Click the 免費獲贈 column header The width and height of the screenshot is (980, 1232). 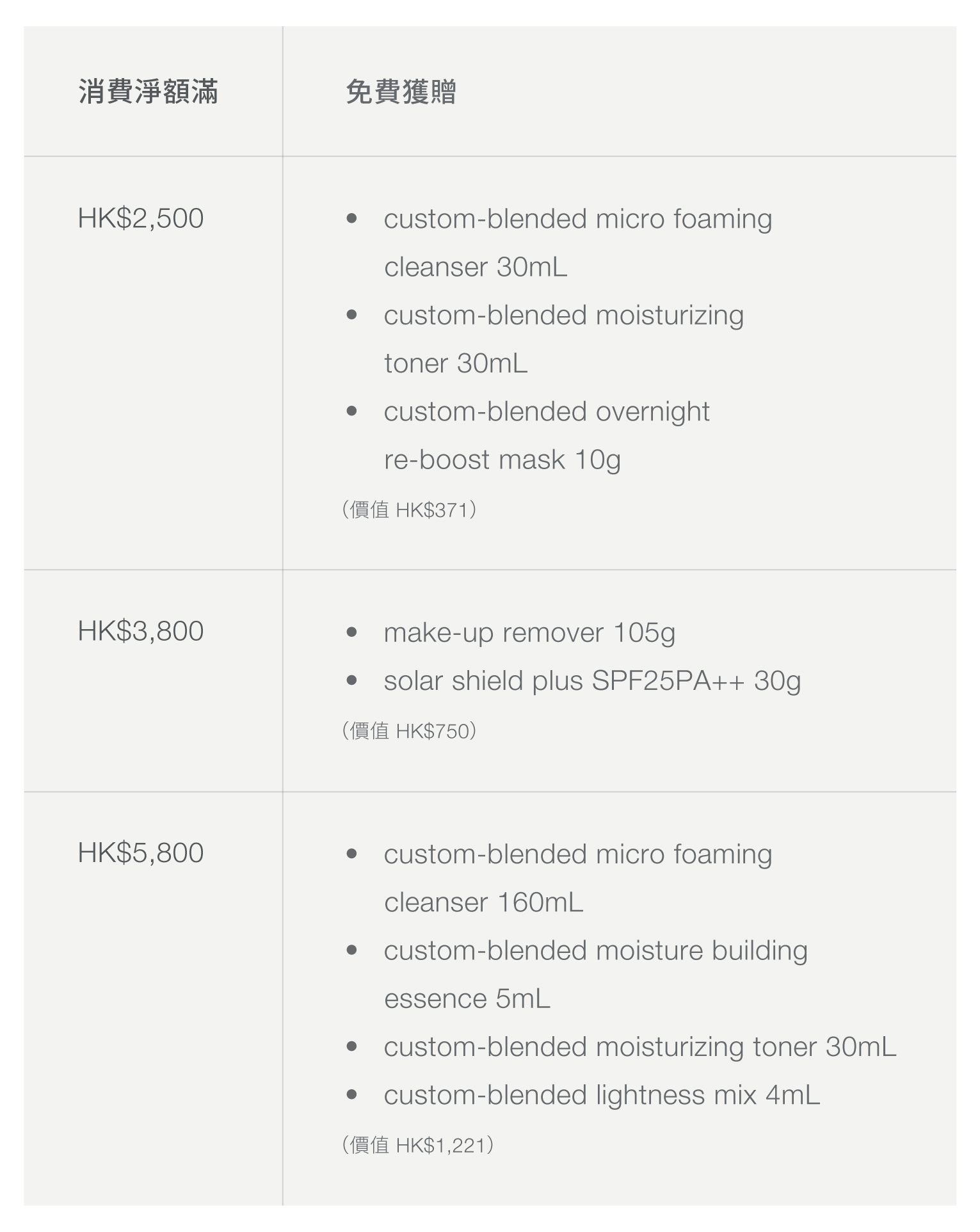(x=401, y=92)
